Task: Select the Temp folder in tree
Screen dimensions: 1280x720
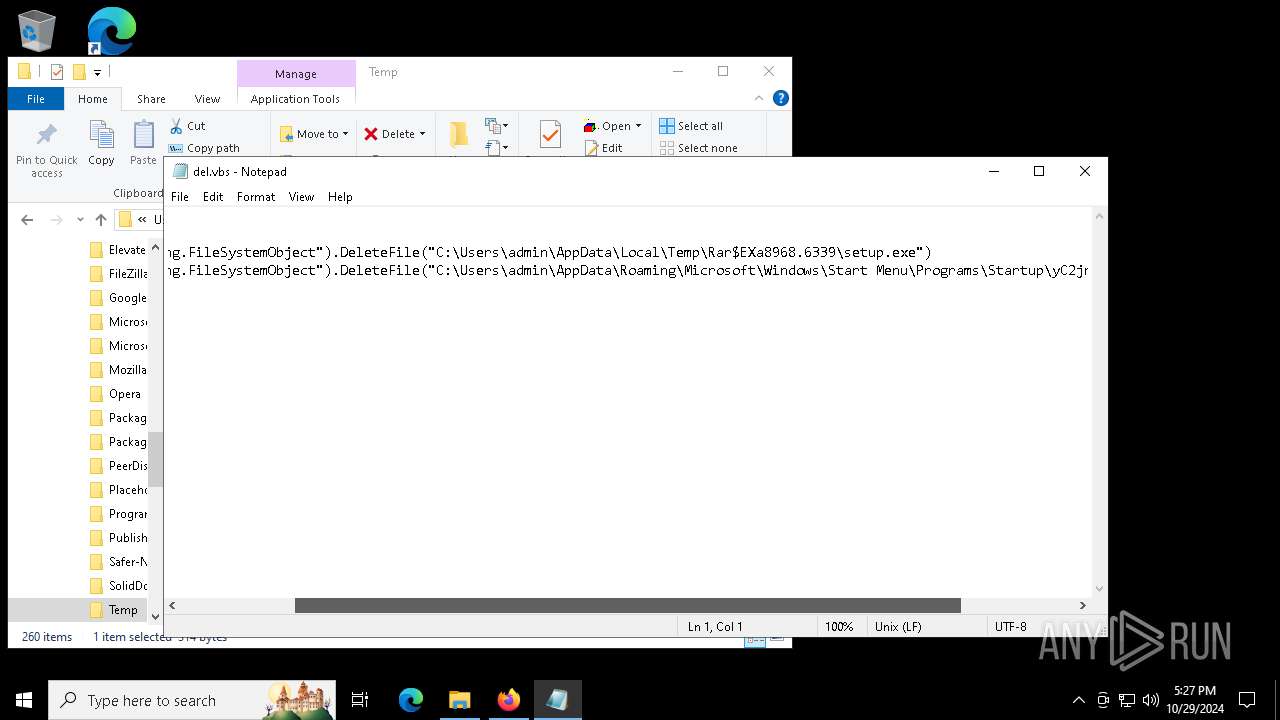Action: [x=113, y=610]
